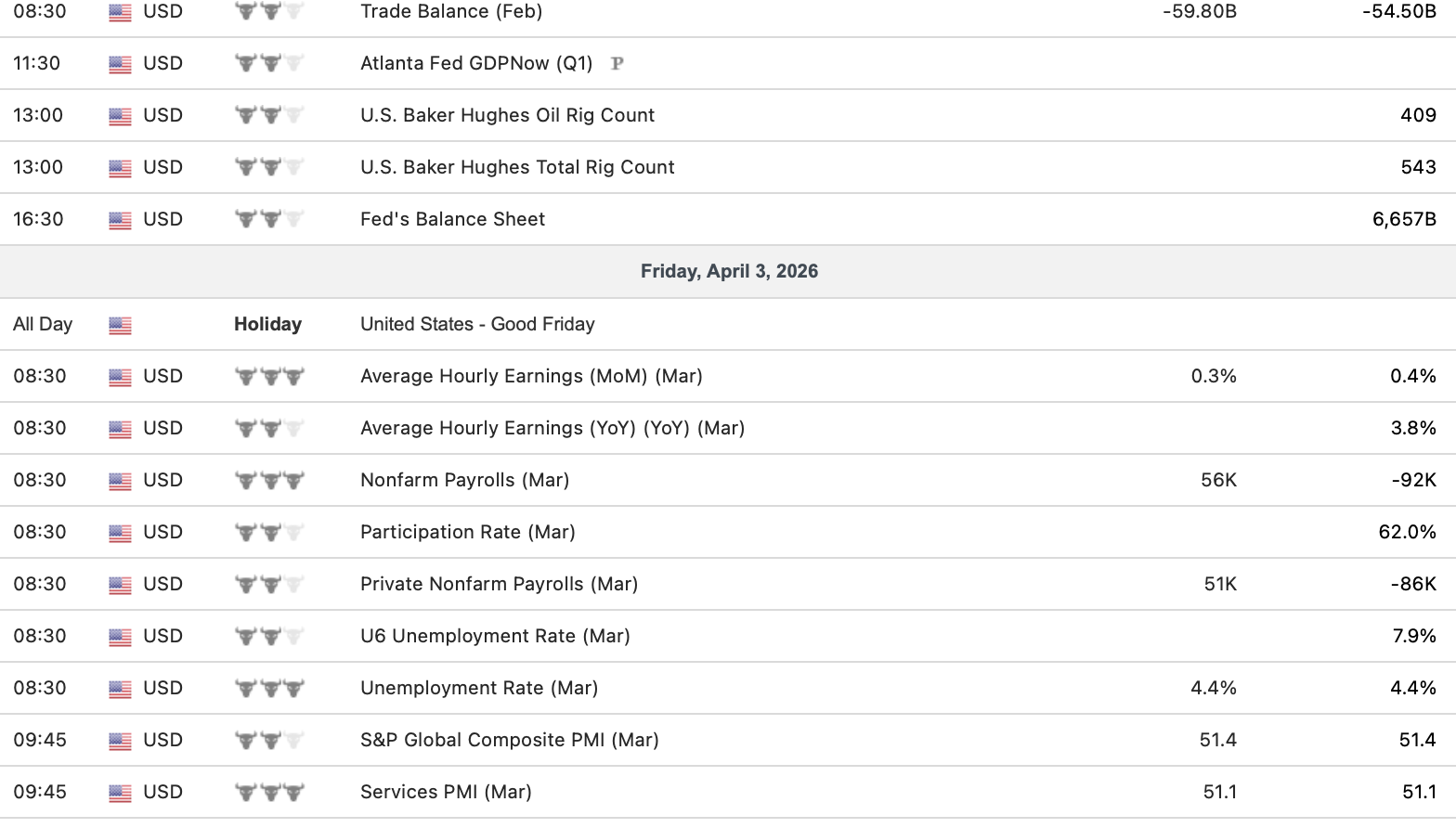
Task: Click bull icons for Average Hourly Earnings (MoM)
Action: [x=269, y=377]
